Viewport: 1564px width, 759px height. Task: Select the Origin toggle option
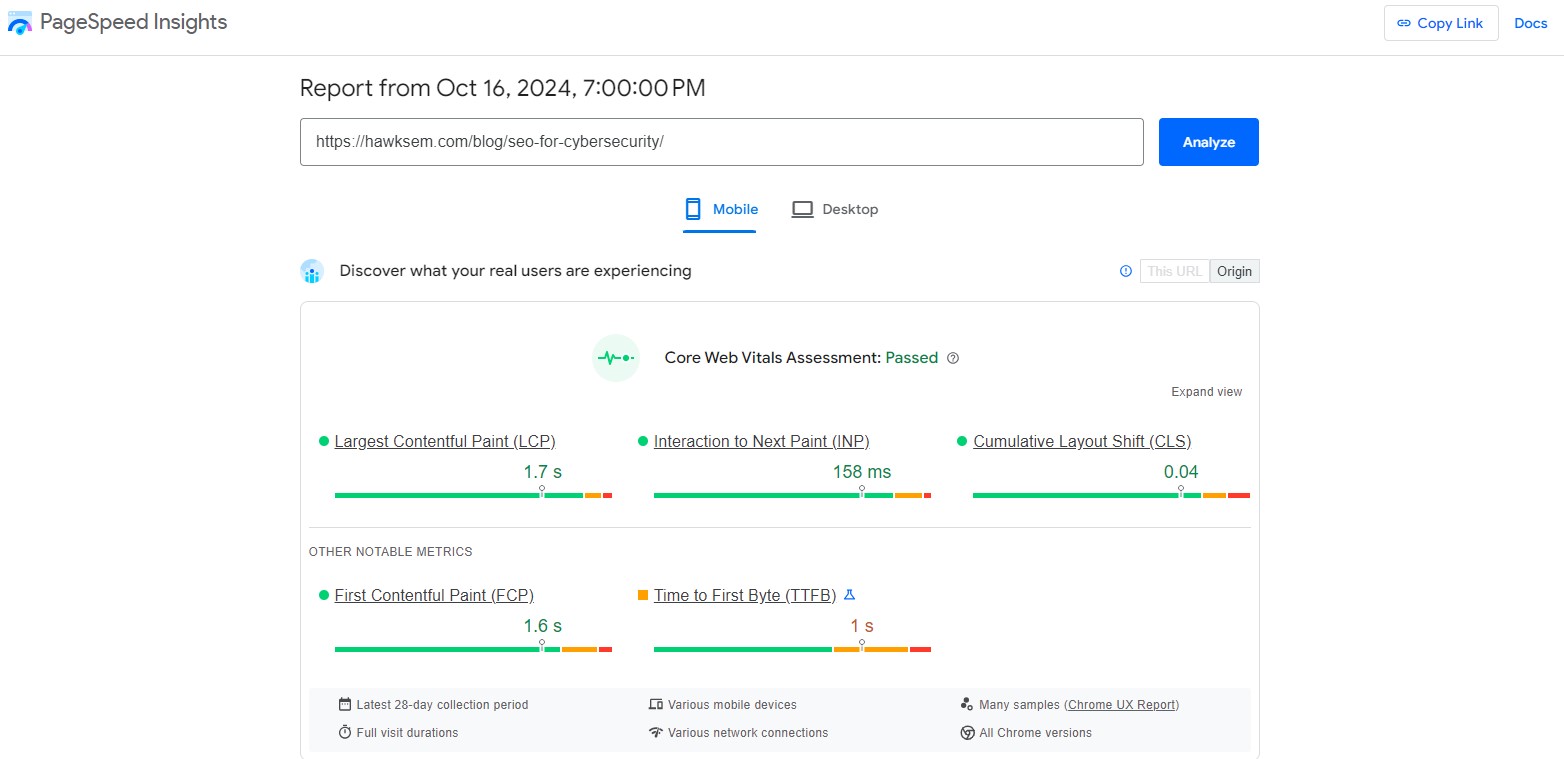point(1235,271)
